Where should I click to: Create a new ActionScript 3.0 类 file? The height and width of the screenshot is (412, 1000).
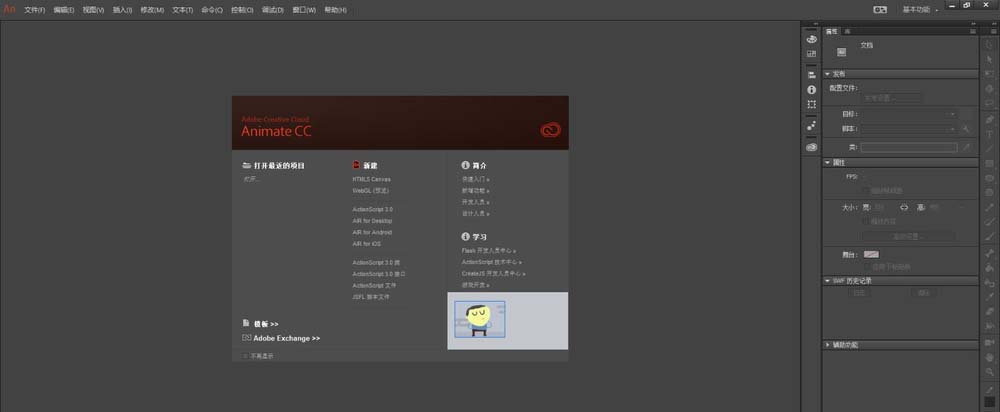pyautogui.click(x=376, y=263)
